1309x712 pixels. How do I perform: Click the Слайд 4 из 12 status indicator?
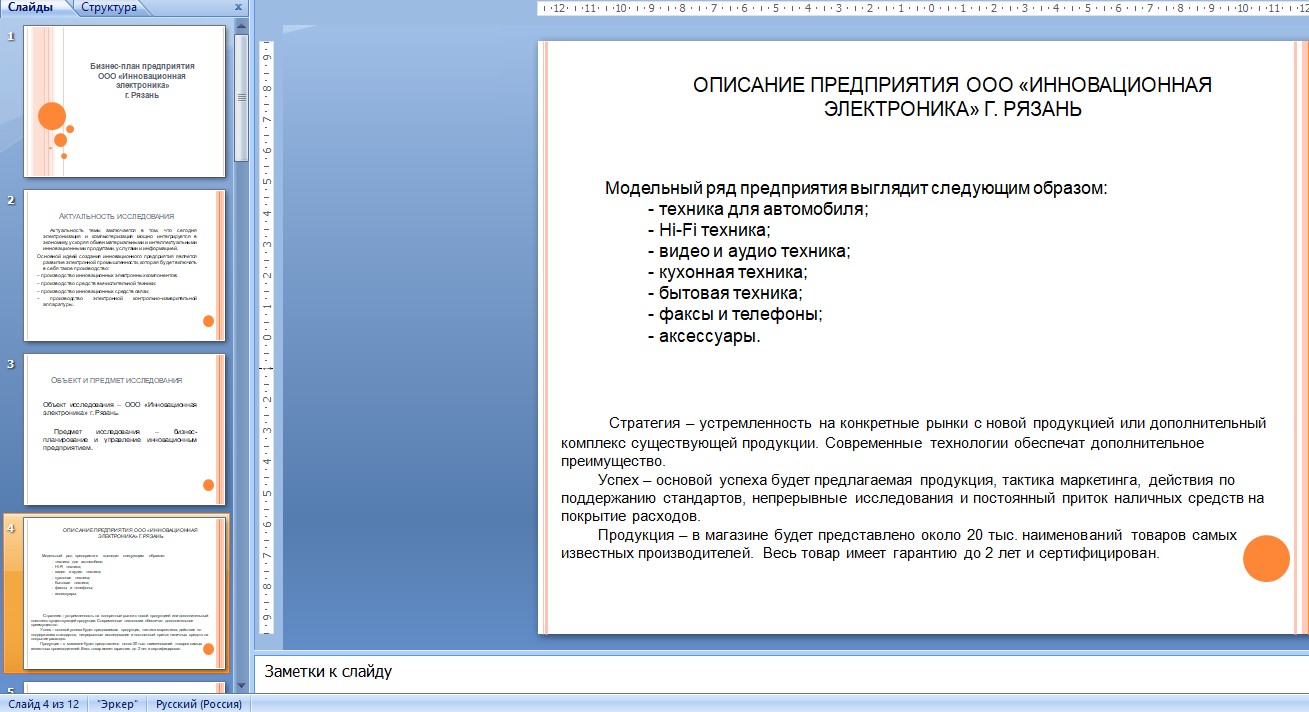coord(43,704)
